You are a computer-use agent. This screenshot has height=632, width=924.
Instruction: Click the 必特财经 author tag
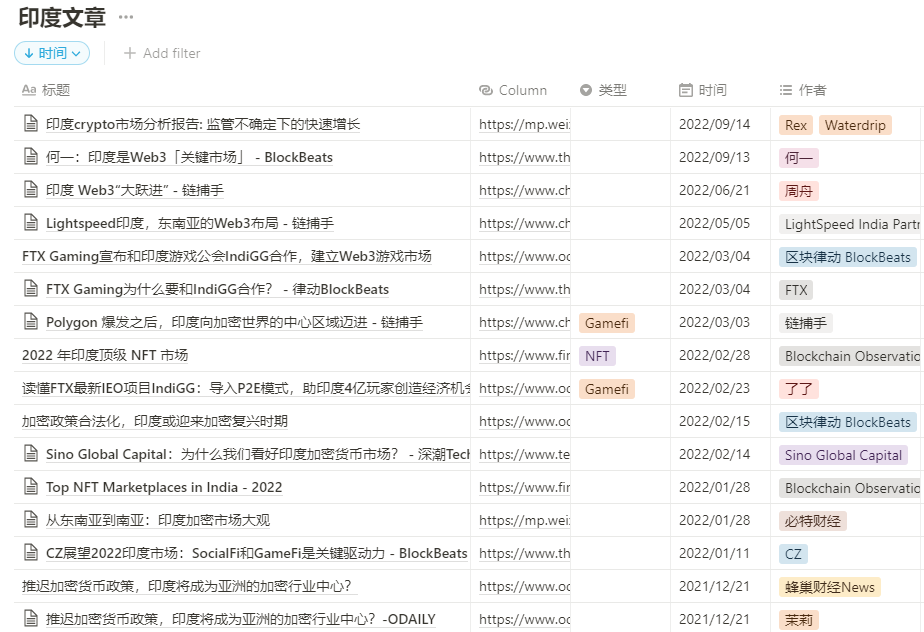[x=812, y=521]
